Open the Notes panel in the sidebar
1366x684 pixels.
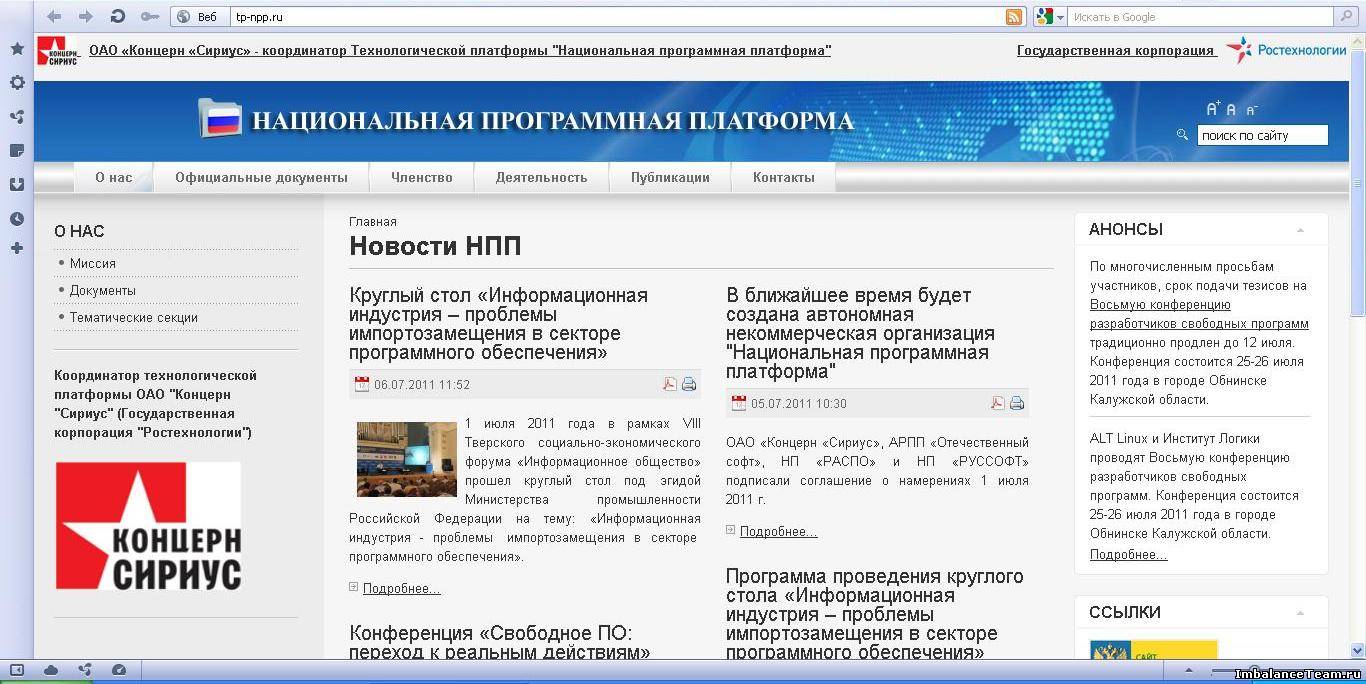[x=17, y=151]
